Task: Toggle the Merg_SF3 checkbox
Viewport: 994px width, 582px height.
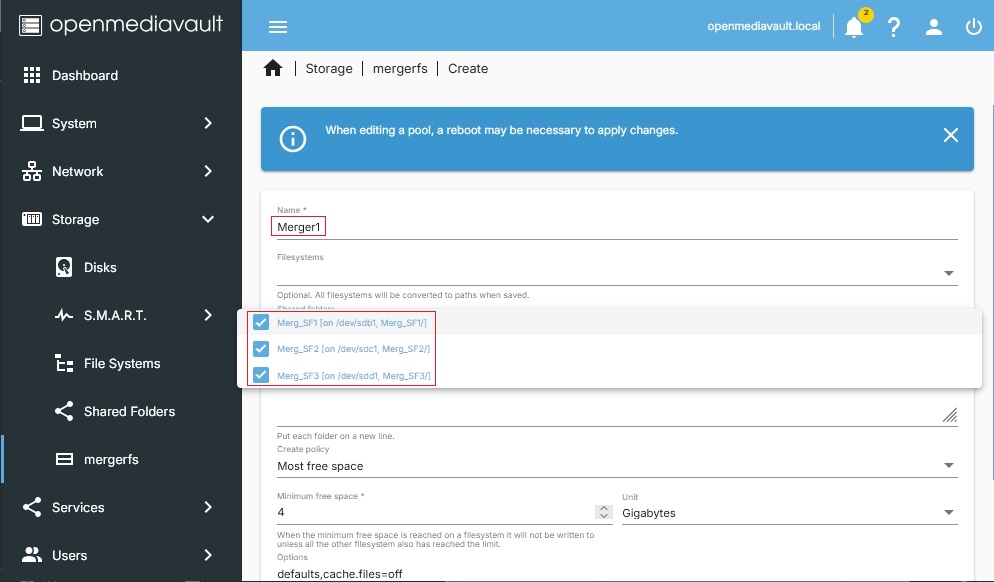Action: pos(261,375)
